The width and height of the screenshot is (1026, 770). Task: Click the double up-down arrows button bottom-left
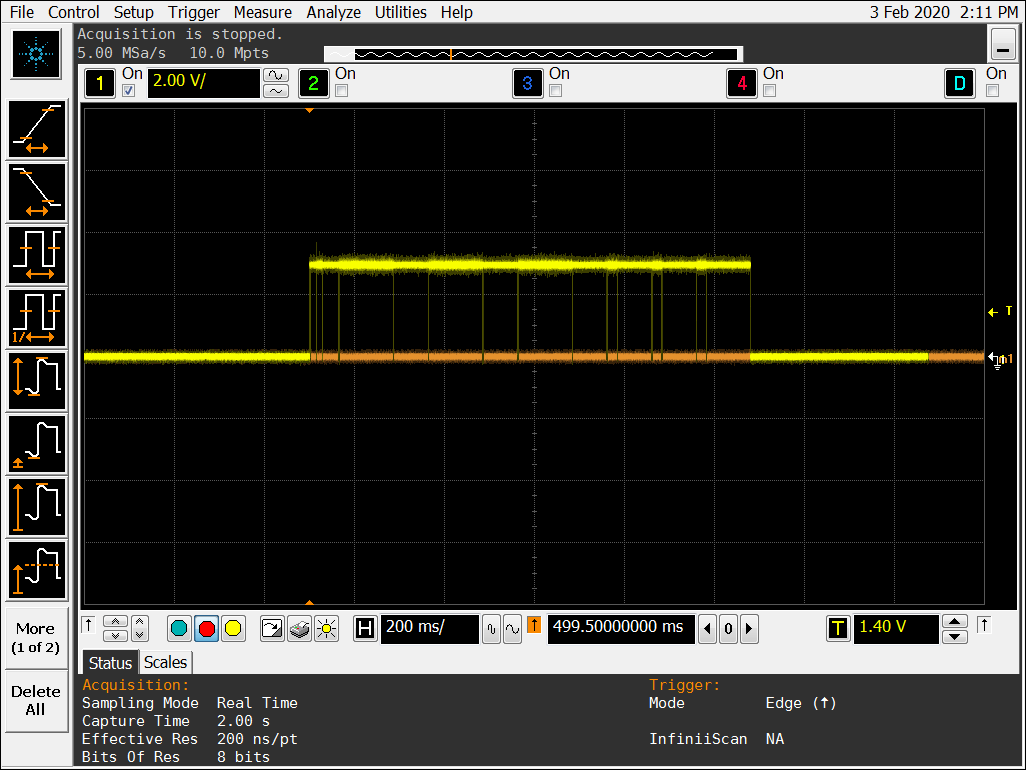[115, 629]
